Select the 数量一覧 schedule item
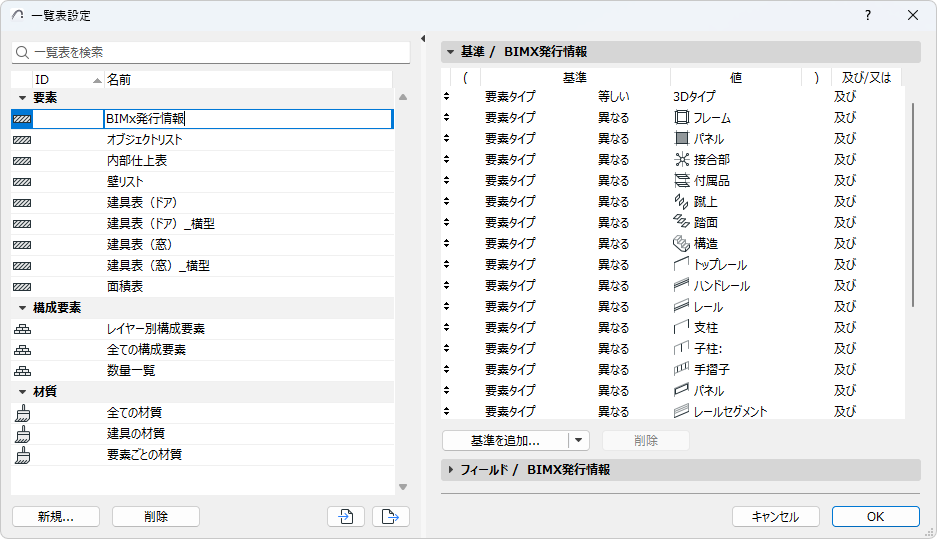This screenshot has width=937, height=539. coord(131,371)
